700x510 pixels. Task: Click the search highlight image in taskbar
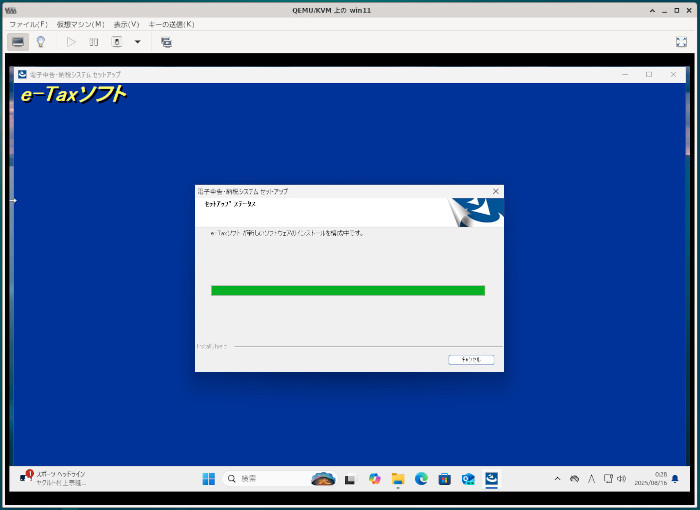[323, 479]
